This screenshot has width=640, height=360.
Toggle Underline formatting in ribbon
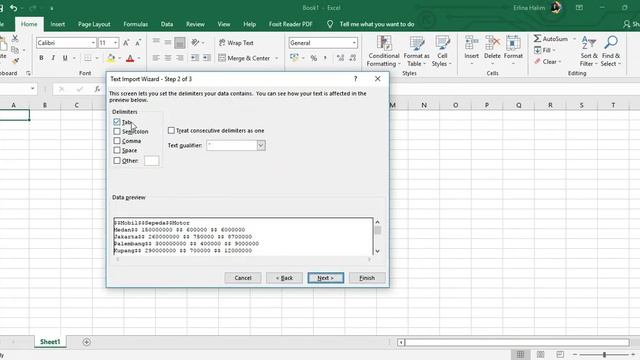pyautogui.click(x=65, y=58)
